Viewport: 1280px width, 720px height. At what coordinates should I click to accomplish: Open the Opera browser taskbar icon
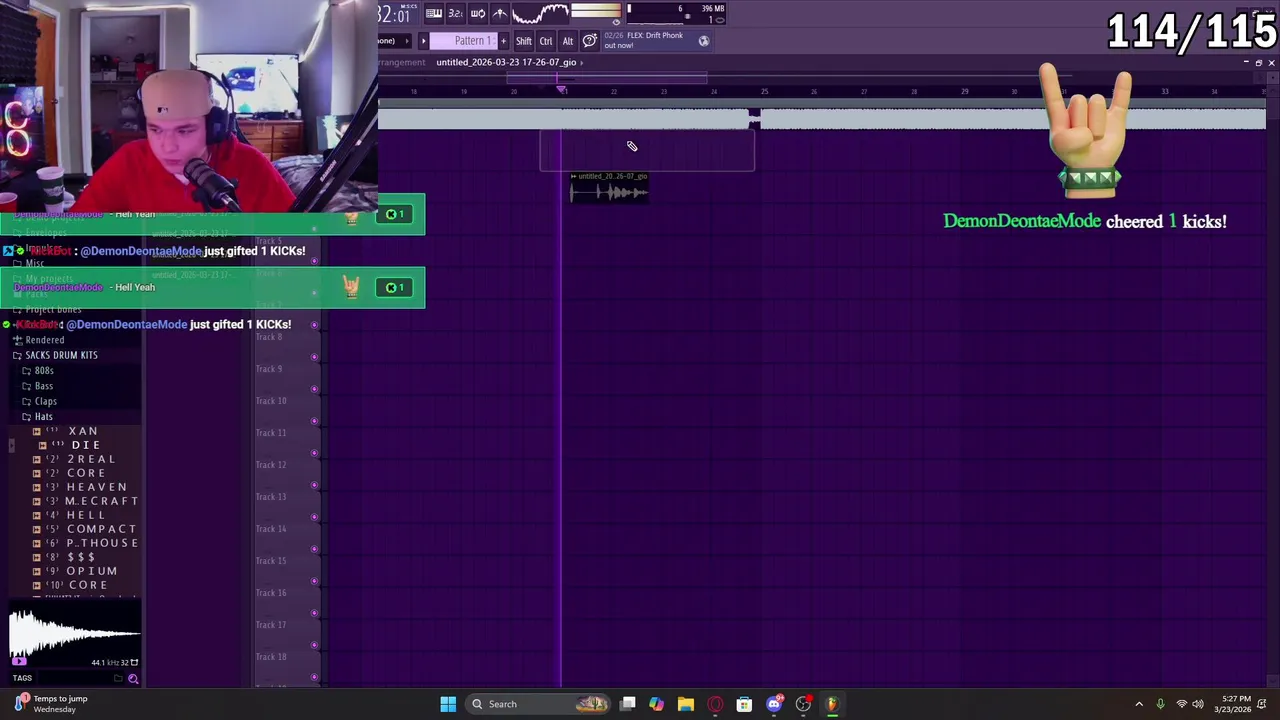715,704
